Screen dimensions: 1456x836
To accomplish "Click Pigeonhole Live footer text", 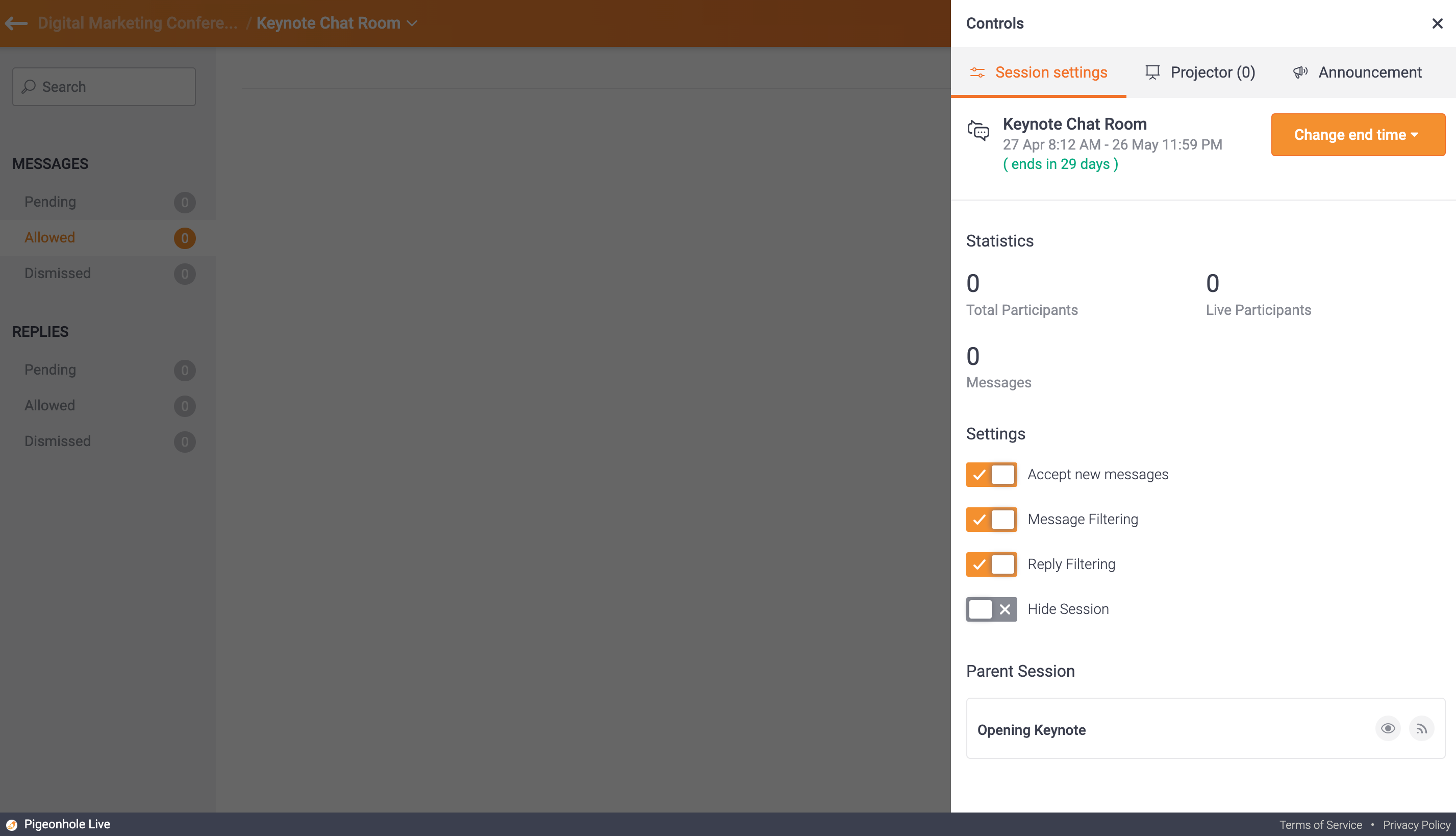I will click(x=67, y=824).
